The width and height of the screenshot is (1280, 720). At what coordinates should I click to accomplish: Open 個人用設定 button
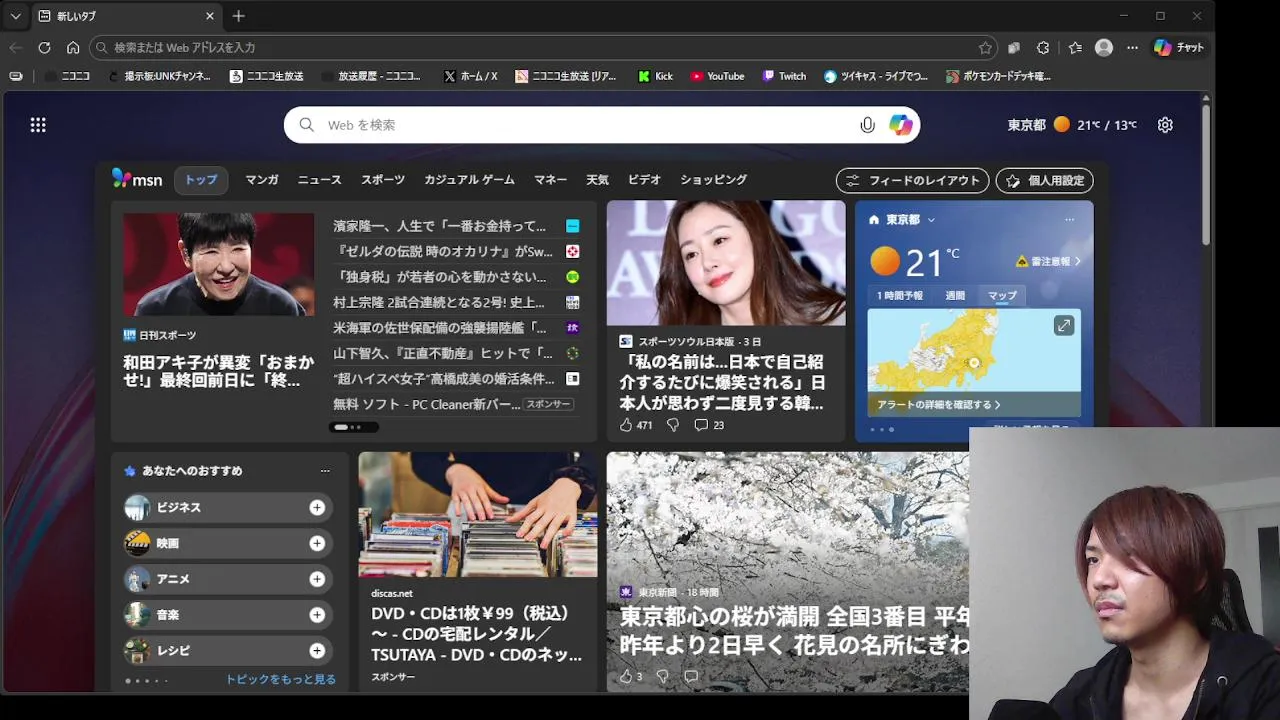1044,181
